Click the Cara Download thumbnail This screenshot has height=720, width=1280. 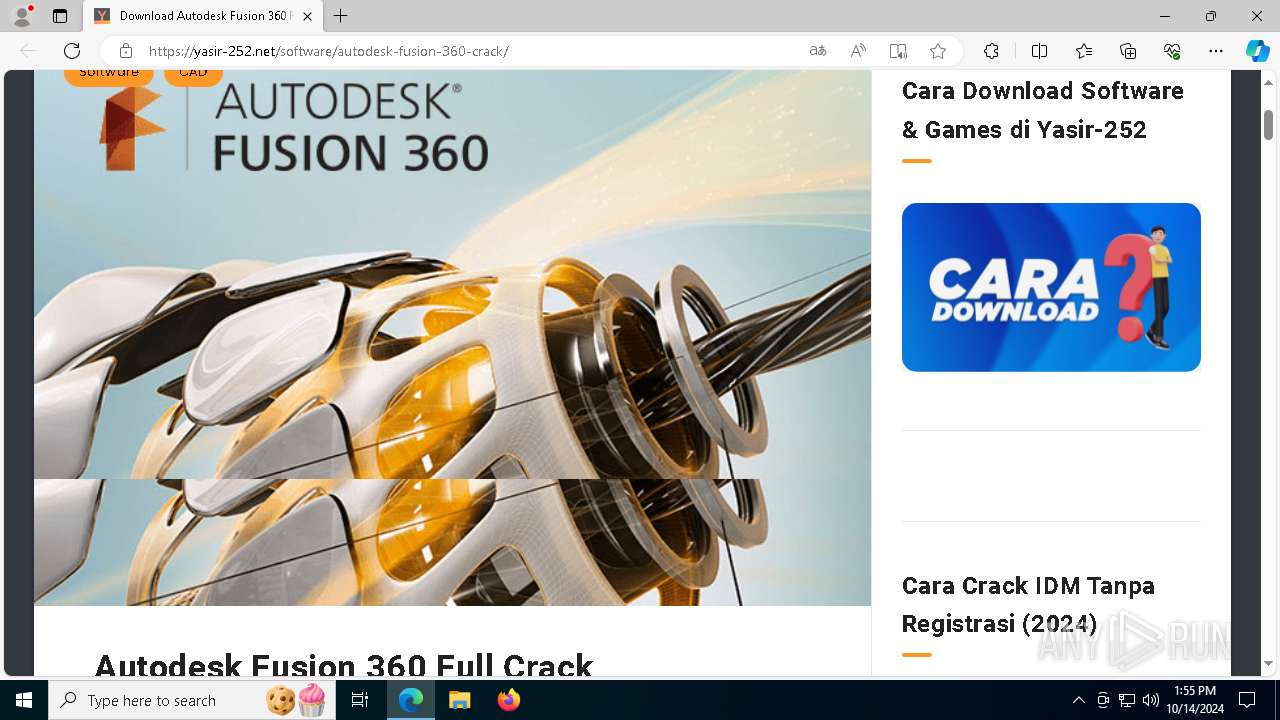click(x=1051, y=287)
